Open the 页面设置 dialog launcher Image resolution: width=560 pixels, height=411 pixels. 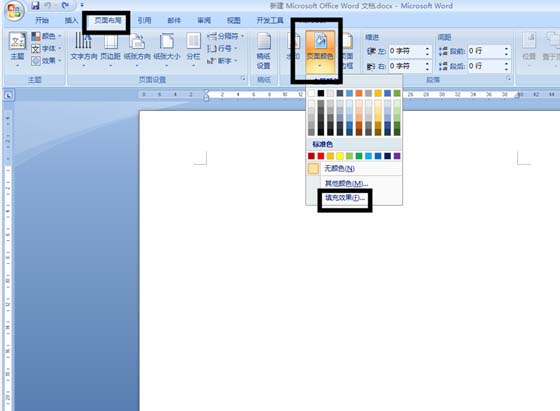tap(243, 79)
